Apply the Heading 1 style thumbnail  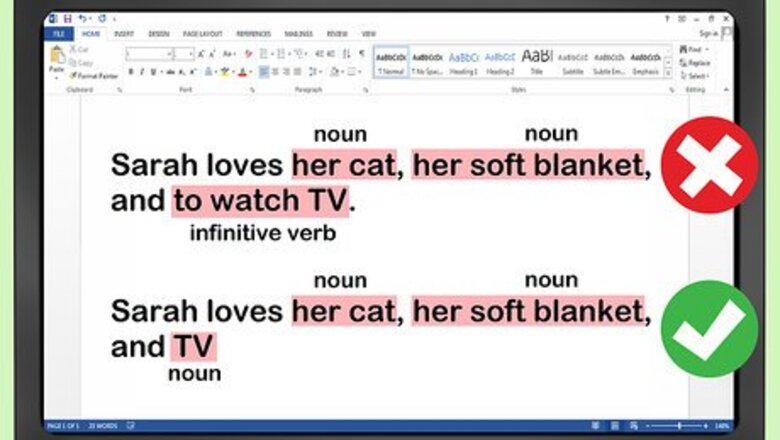[x=464, y=62]
